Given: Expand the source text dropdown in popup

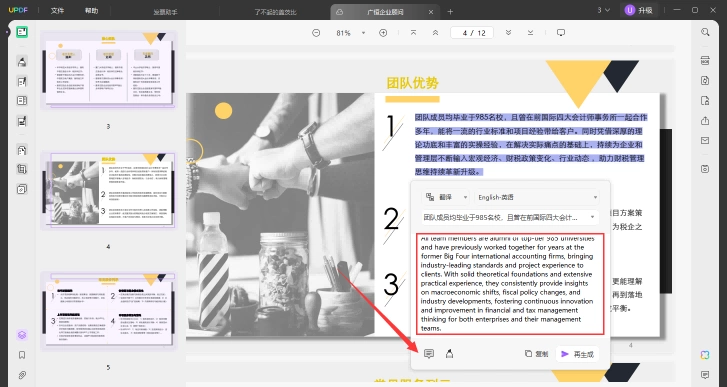Looking at the screenshot, I should coord(592,217).
